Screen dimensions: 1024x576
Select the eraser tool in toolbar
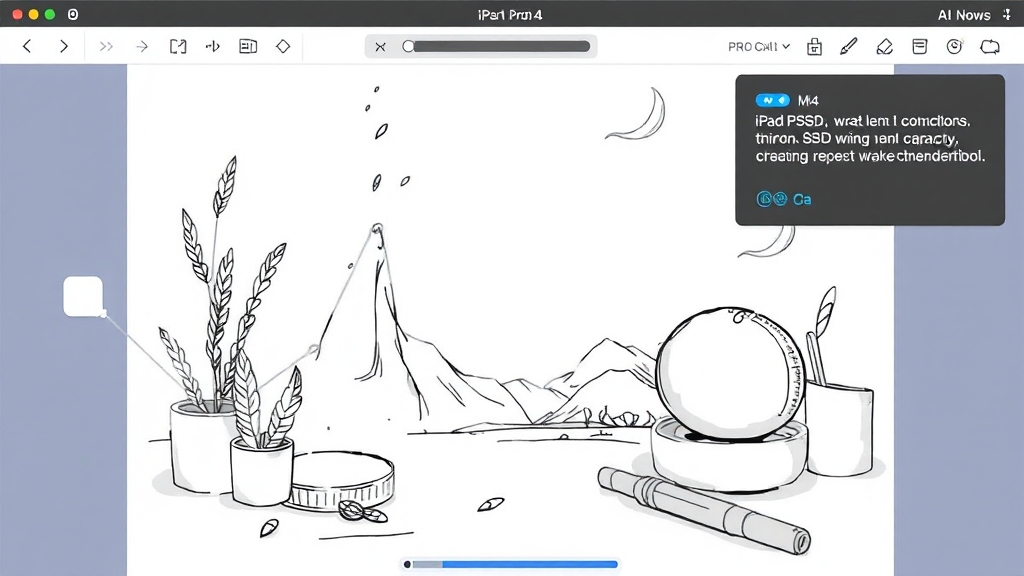click(x=884, y=46)
